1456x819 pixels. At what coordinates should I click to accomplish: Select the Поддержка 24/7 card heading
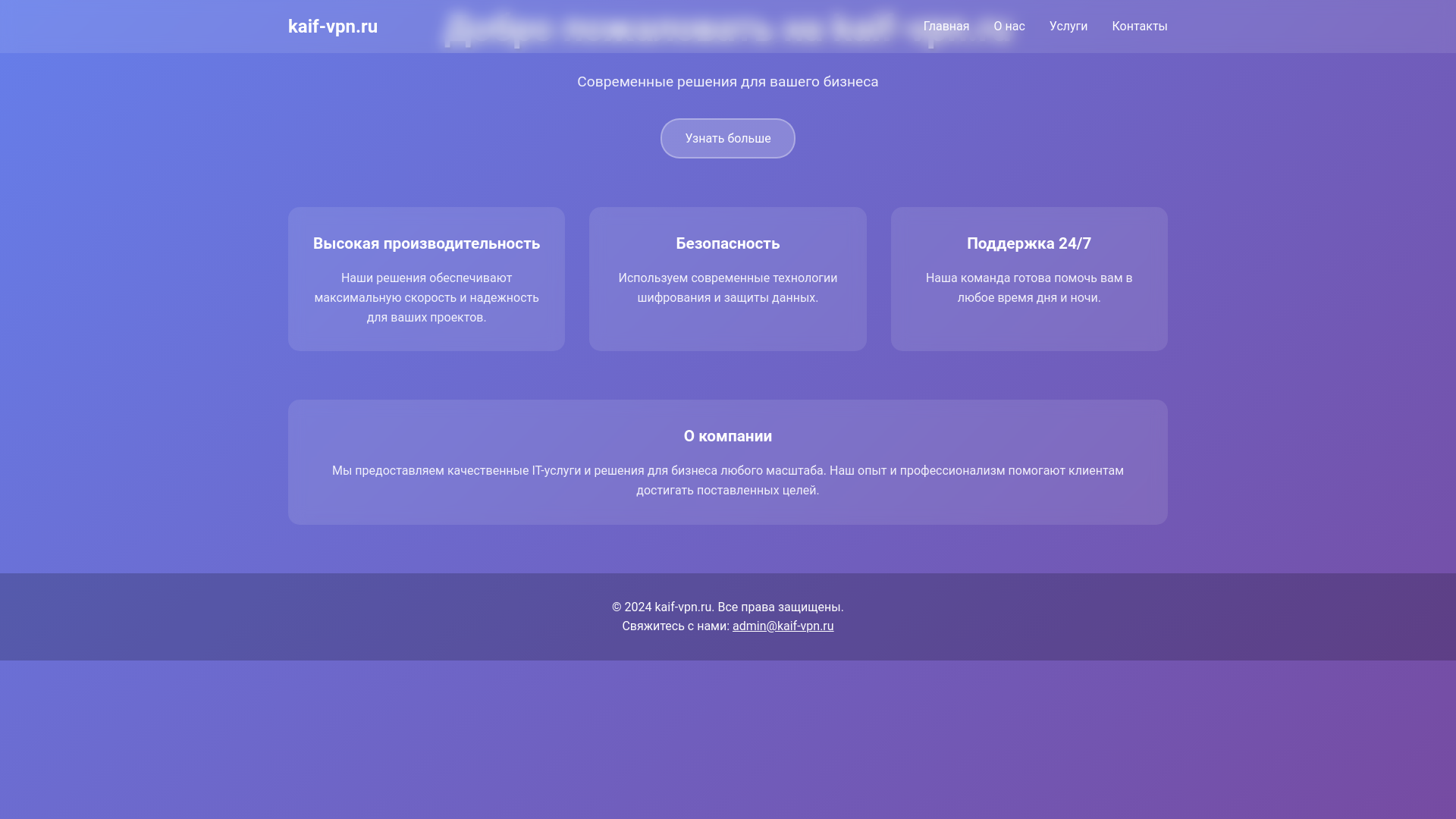pos(1028,243)
